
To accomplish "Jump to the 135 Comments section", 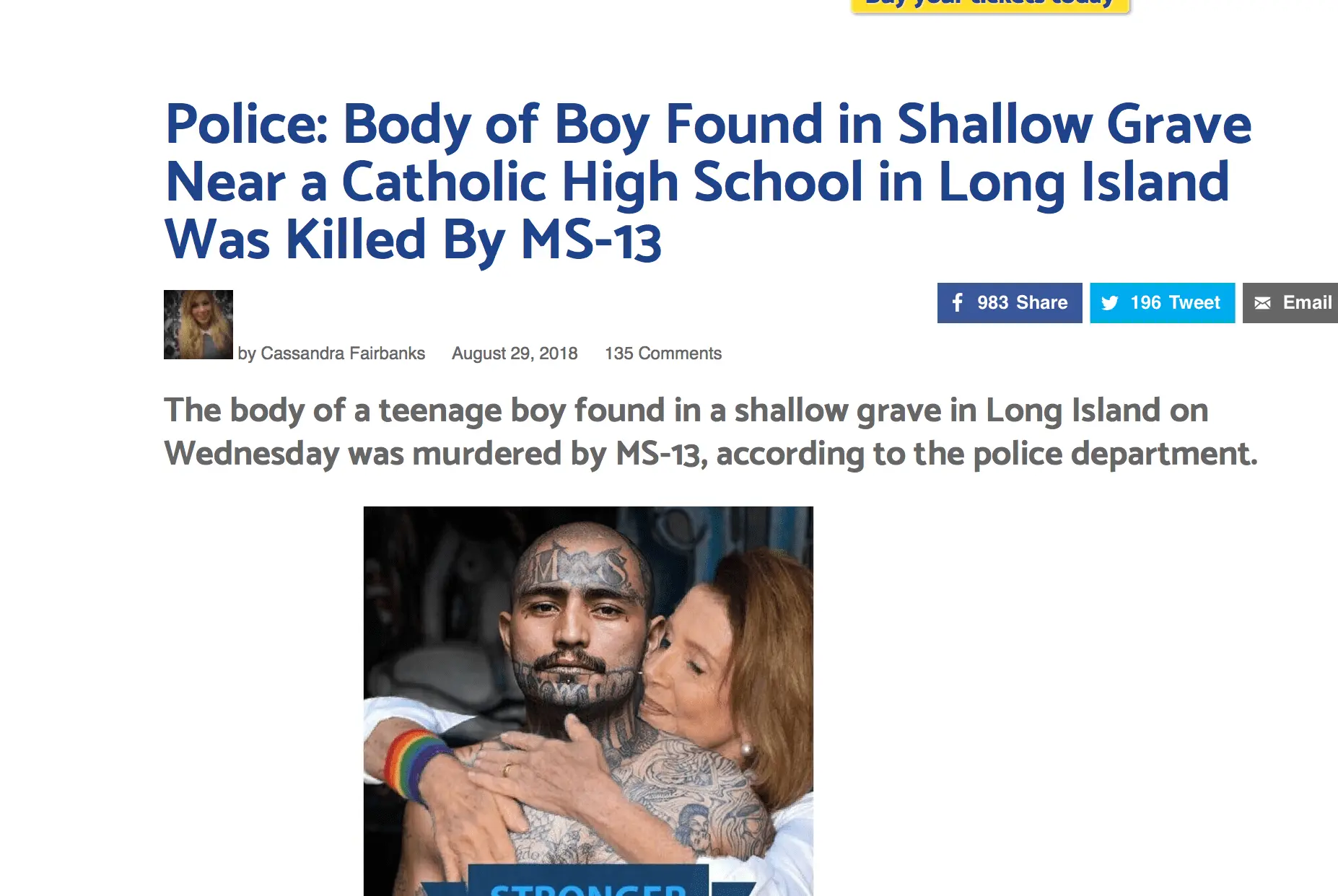I will tap(663, 353).
